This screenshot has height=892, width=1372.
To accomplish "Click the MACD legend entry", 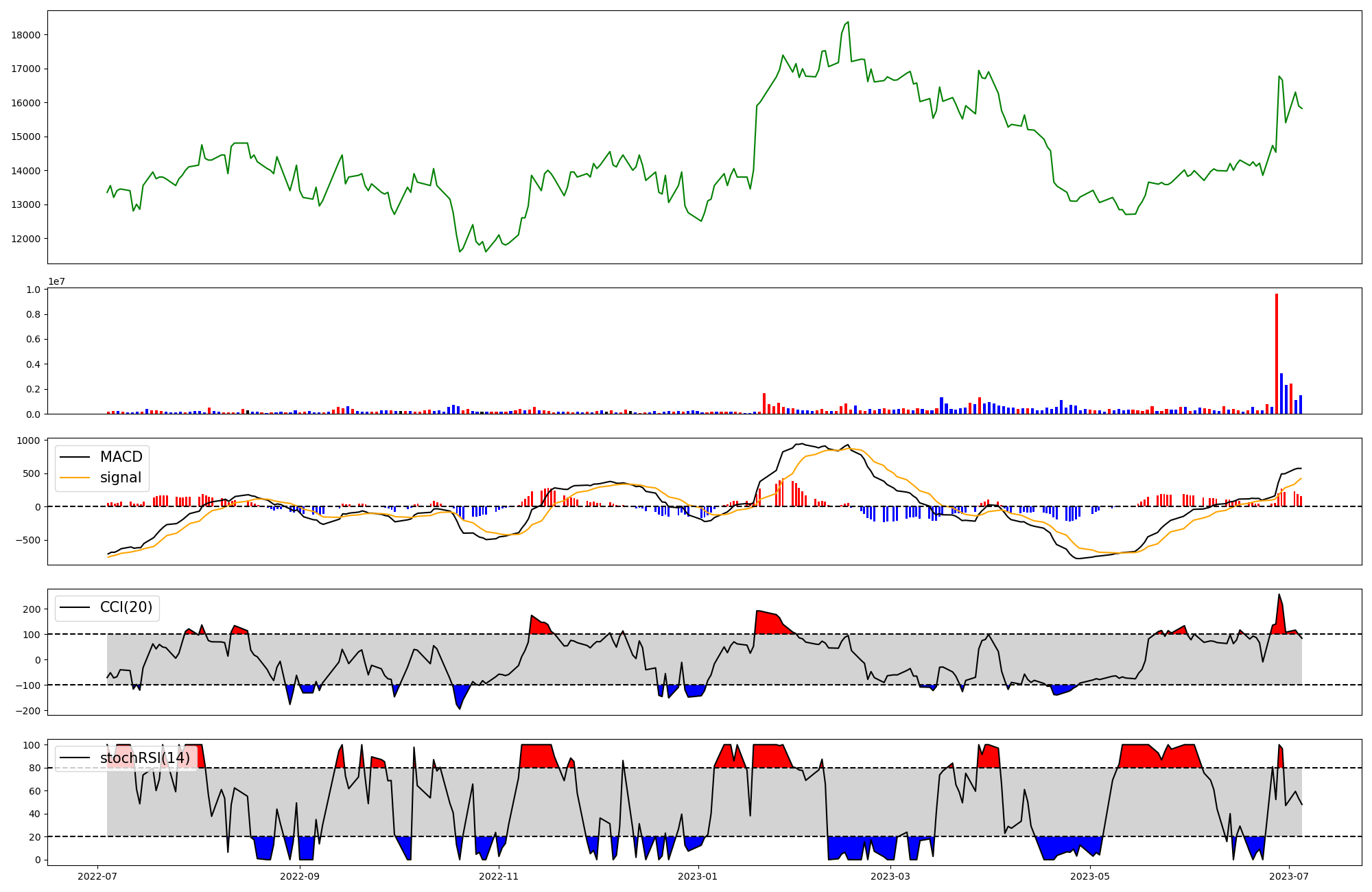I will [x=121, y=457].
